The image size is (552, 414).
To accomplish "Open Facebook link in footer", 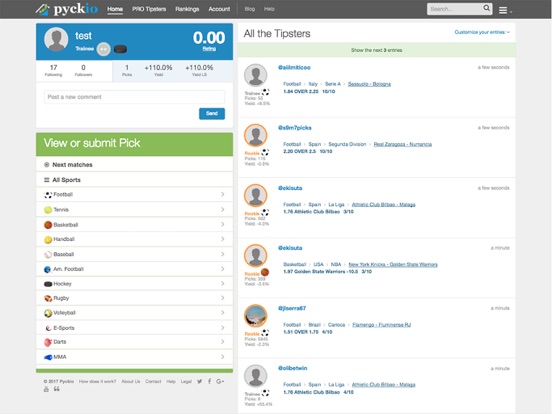I will pos(209,381).
